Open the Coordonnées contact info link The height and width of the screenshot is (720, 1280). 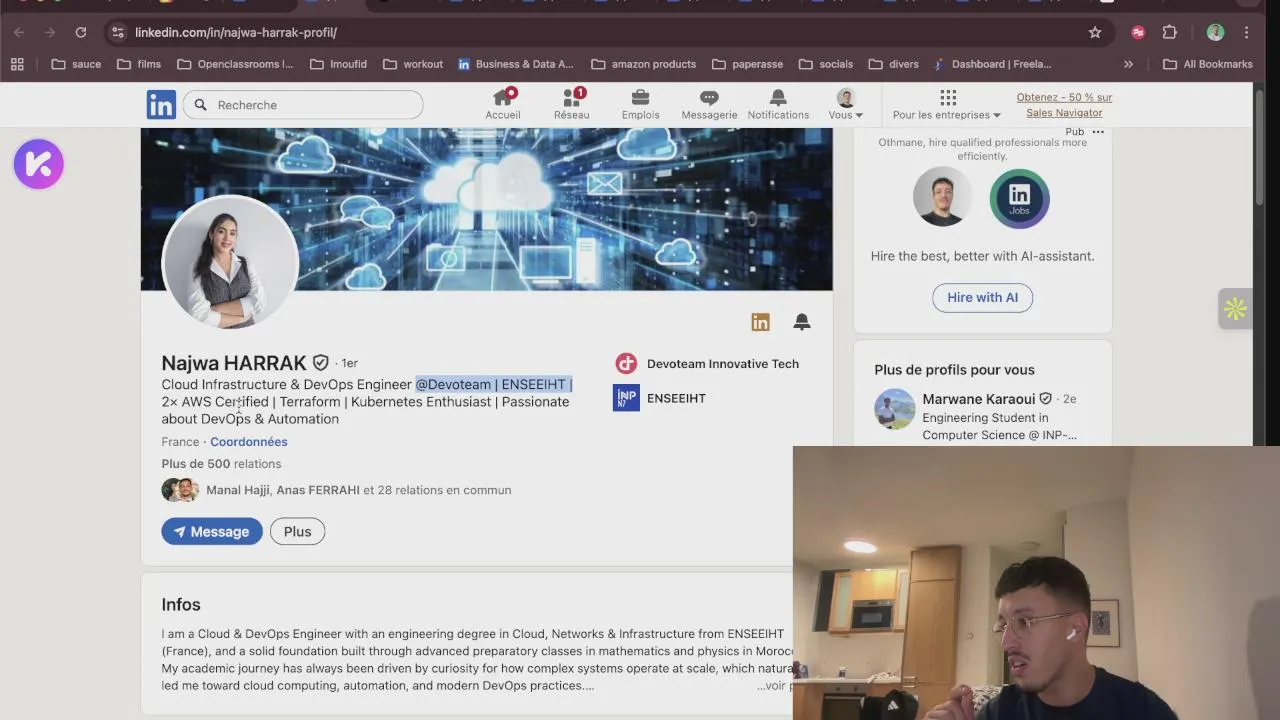249,442
